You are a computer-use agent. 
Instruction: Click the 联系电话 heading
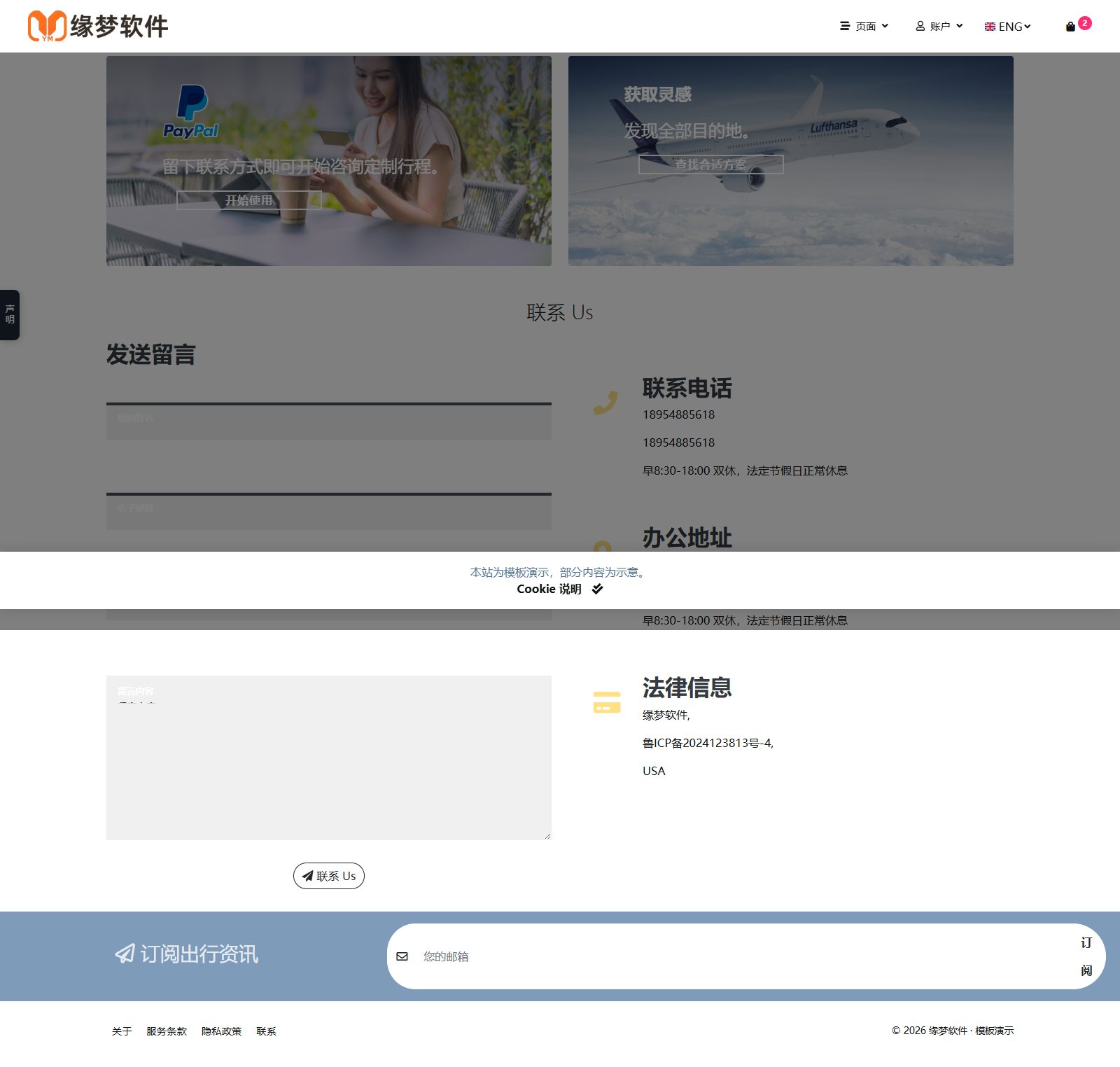click(687, 388)
